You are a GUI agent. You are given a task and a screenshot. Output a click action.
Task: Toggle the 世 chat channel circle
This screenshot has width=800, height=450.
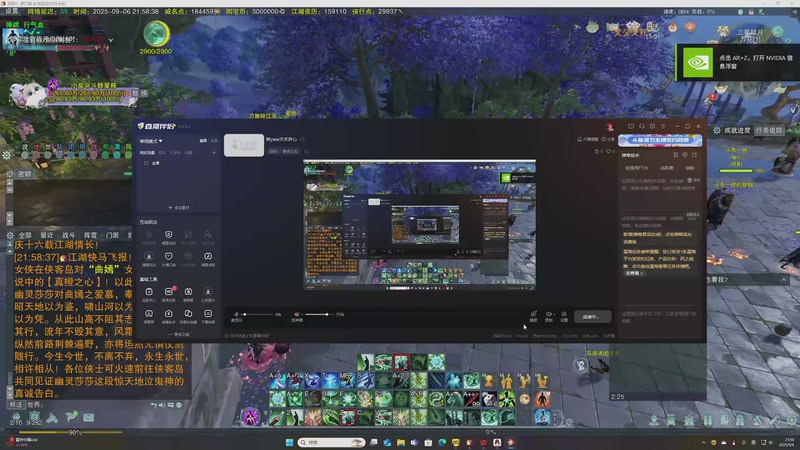[x=48, y=155]
